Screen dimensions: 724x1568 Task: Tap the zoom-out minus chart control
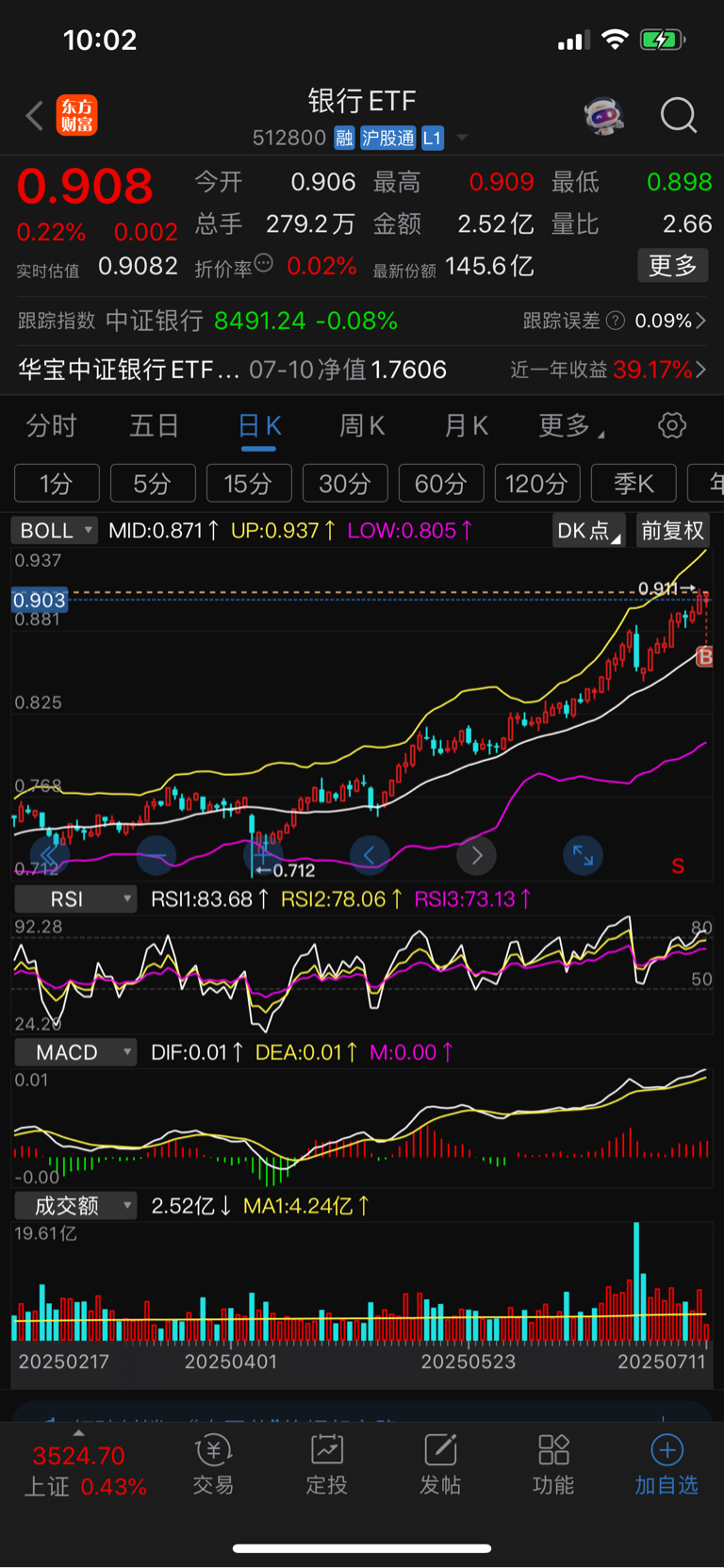[156, 855]
